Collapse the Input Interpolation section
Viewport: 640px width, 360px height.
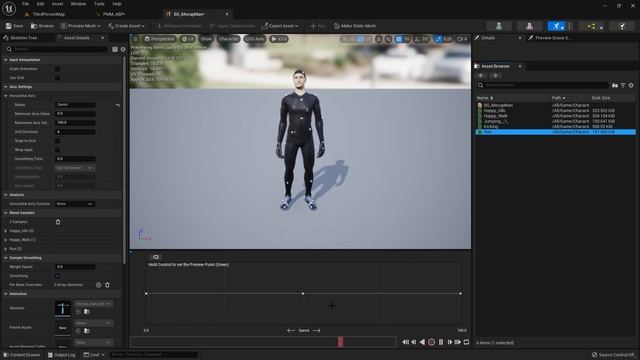pos(6,60)
